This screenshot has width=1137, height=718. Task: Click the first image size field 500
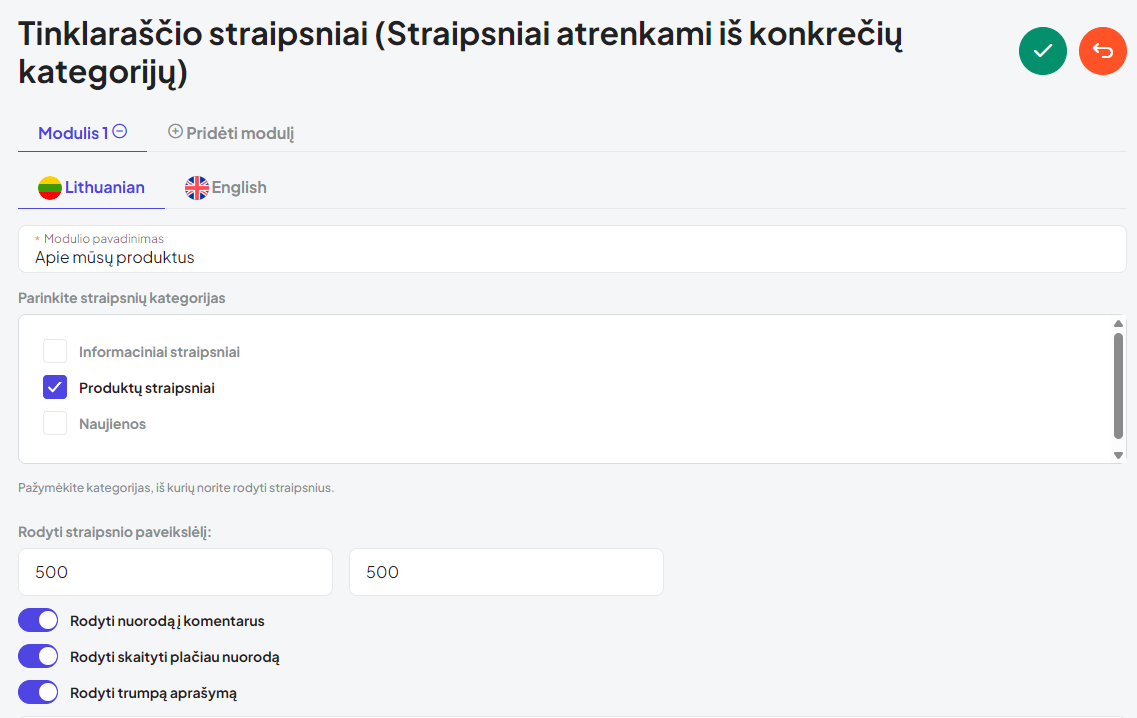coord(175,572)
